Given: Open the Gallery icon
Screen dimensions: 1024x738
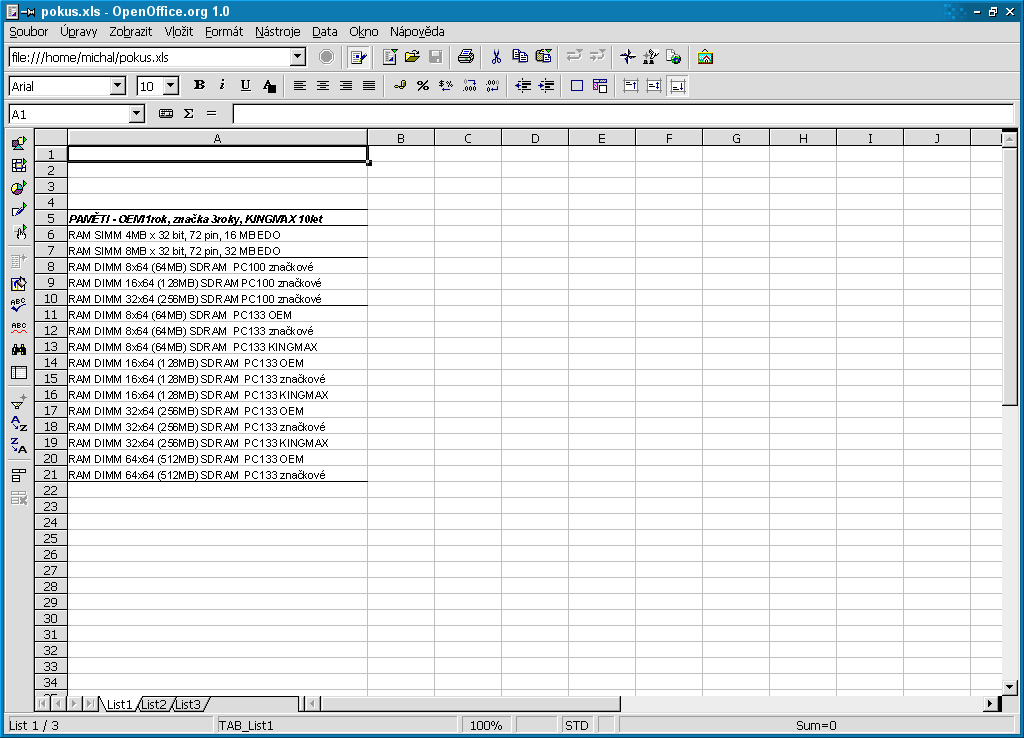Looking at the screenshot, I should tap(705, 57).
